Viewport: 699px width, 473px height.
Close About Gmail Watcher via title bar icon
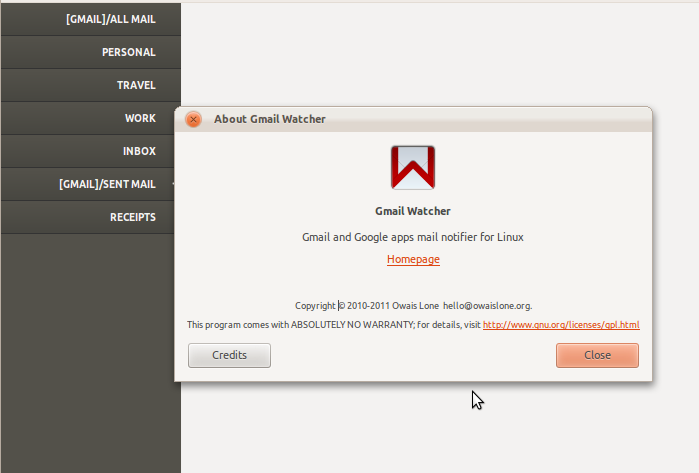[193, 119]
